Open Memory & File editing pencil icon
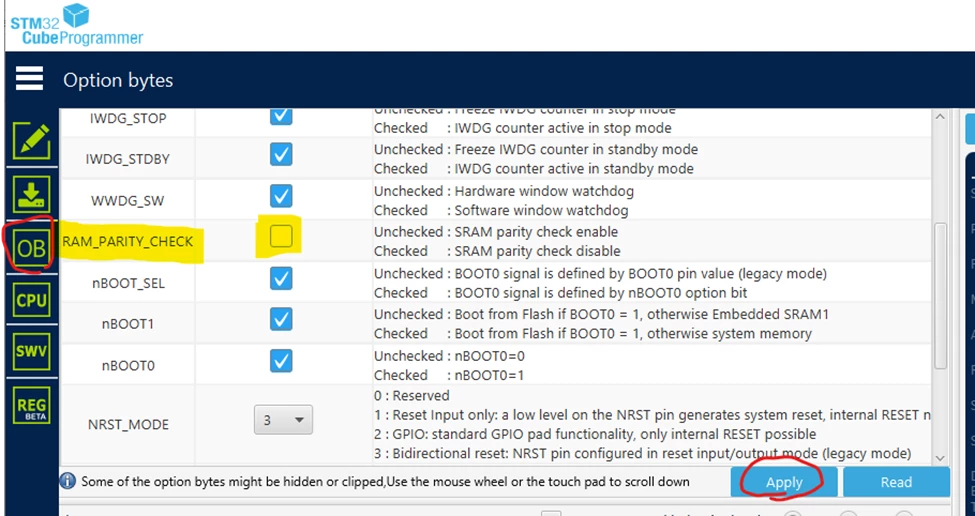Image resolution: width=975 pixels, height=516 pixels. [x=31, y=141]
